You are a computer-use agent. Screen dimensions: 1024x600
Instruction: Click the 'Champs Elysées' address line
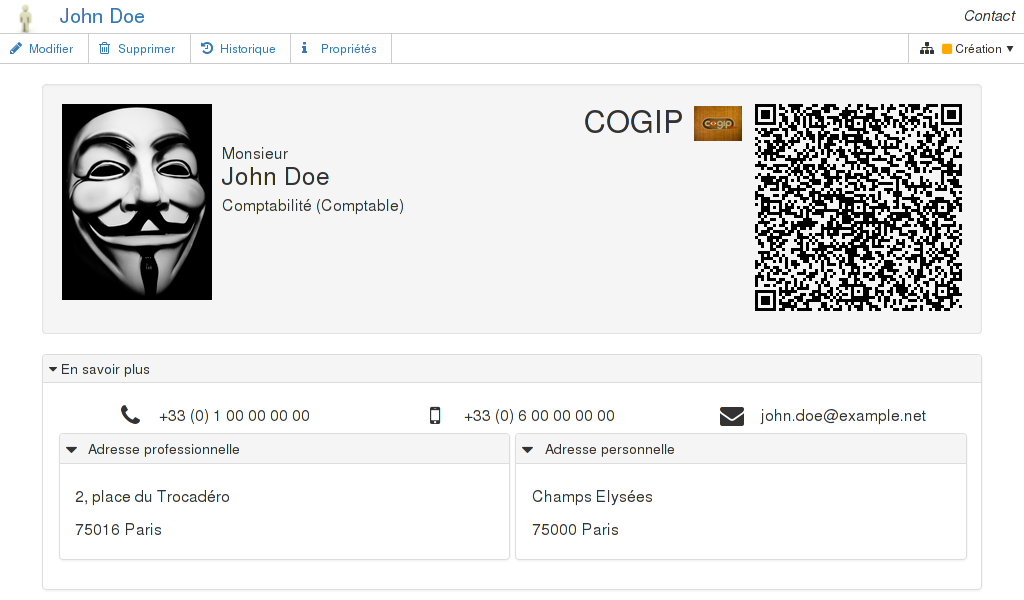pos(592,497)
